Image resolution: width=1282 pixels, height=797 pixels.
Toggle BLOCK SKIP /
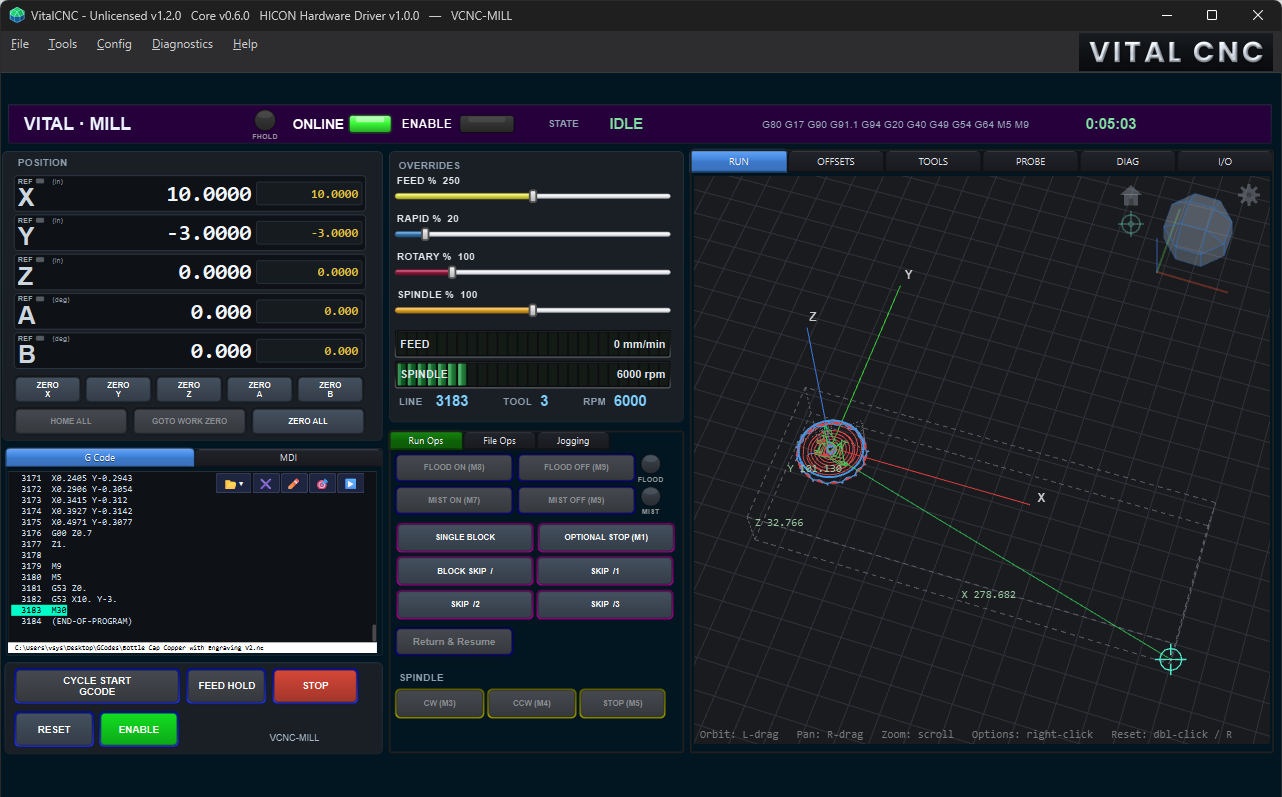tap(465, 571)
